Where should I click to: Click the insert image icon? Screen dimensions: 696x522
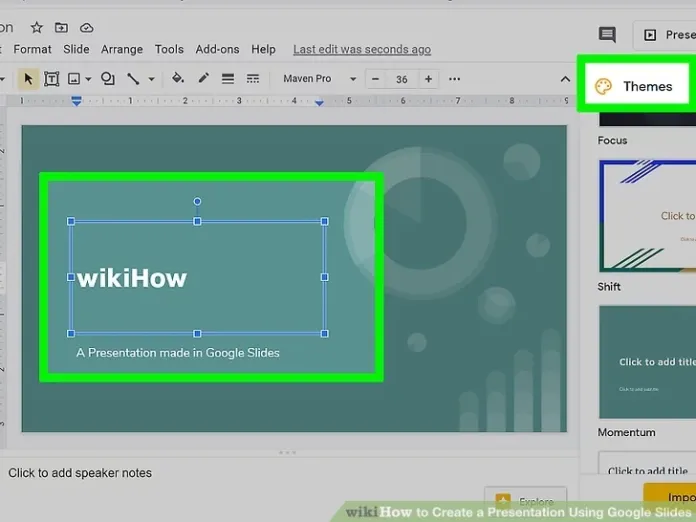pyautogui.click(x=74, y=79)
